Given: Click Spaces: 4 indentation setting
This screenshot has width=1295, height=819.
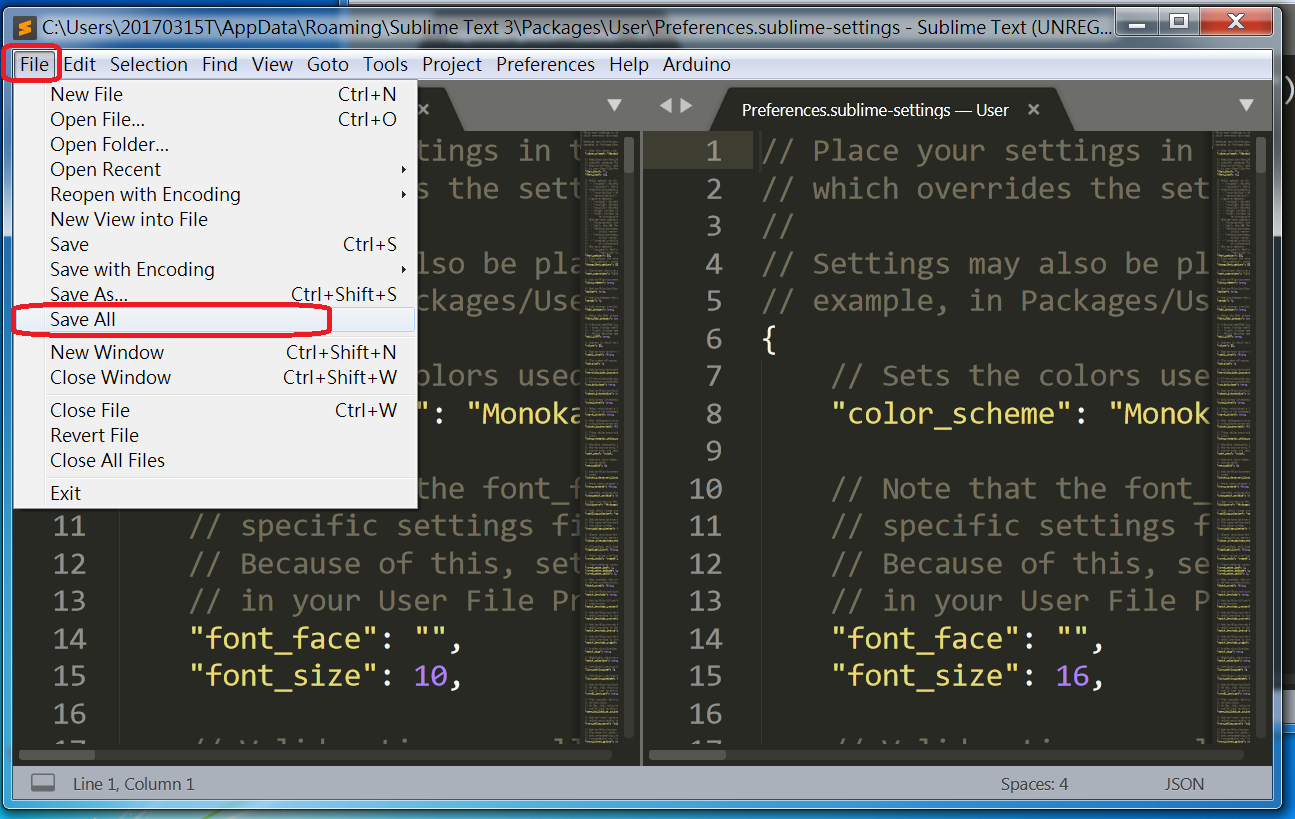Looking at the screenshot, I should pyautogui.click(x=1034, y=784).
